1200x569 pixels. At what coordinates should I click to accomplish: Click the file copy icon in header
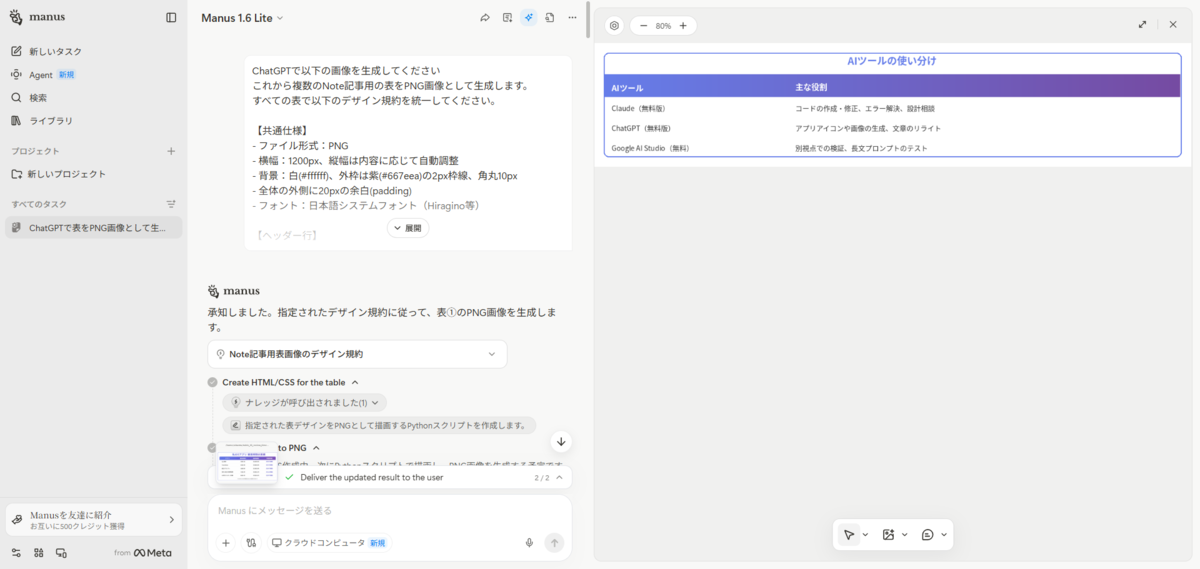pyautogui.click(x=550, y=17)
